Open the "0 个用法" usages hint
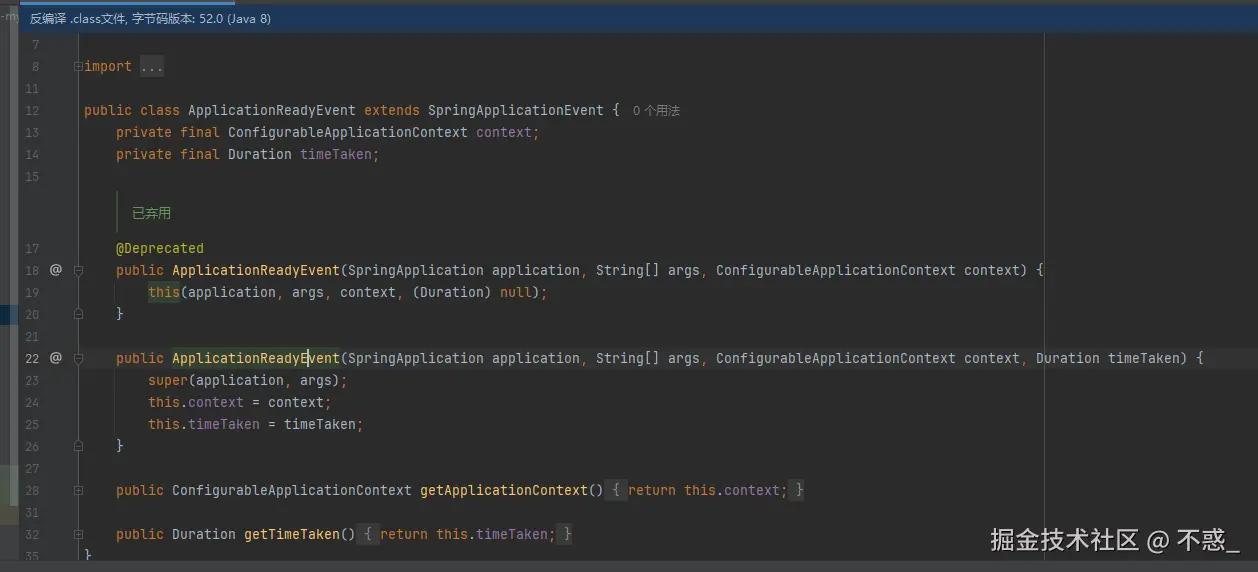The width and height of the screenshot is (1258, 572). click(656, 111)
